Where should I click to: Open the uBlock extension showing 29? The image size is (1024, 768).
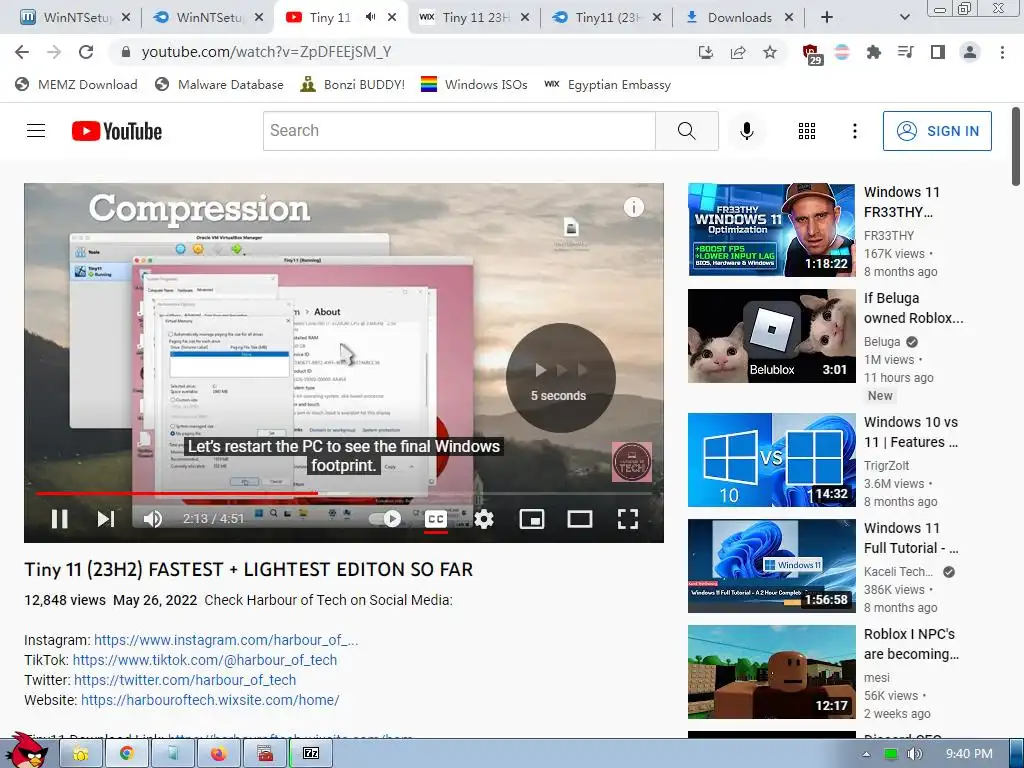point(811,54)
